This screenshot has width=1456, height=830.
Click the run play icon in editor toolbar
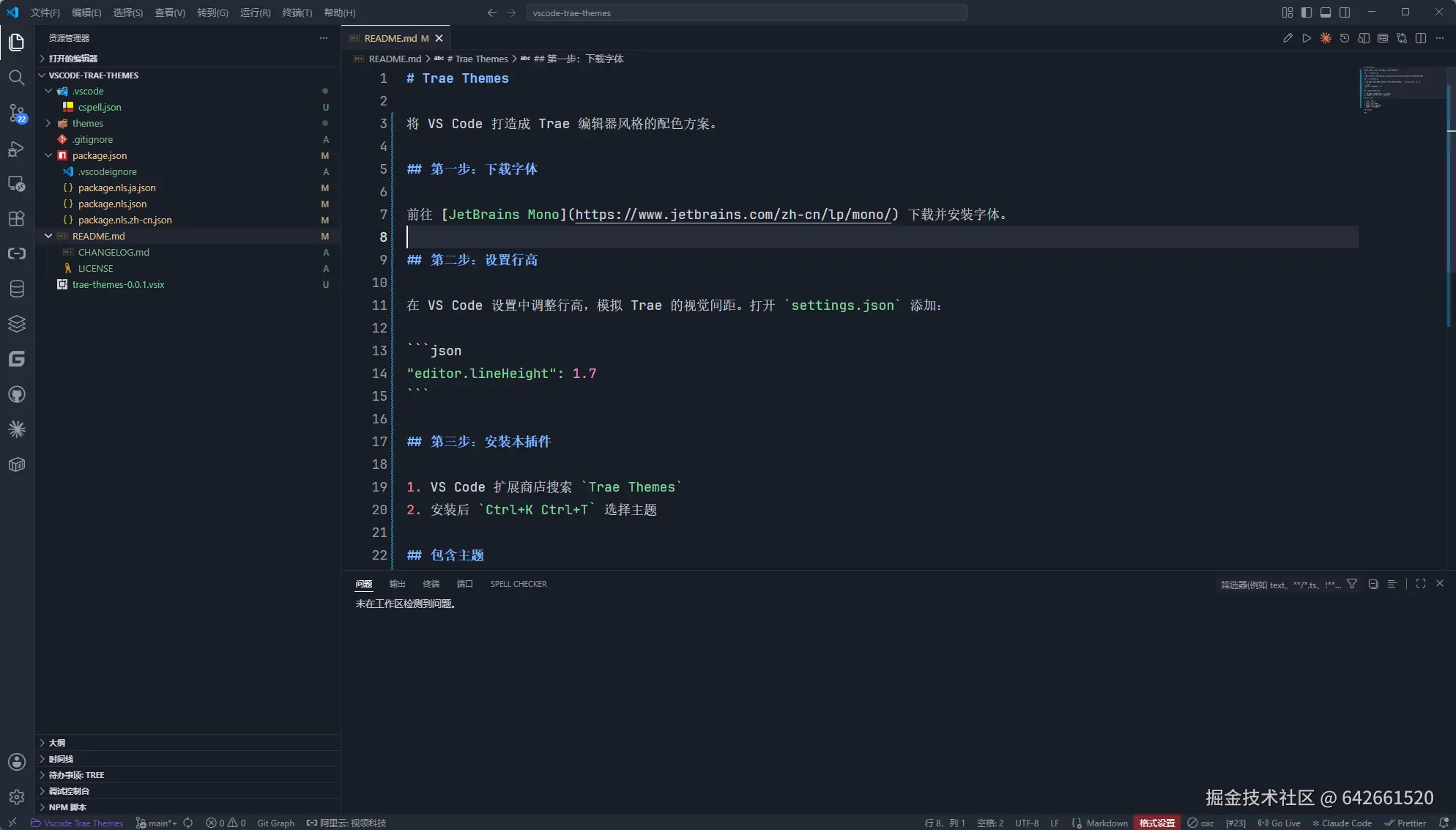pyautogui.click(x=1307, y=38)
